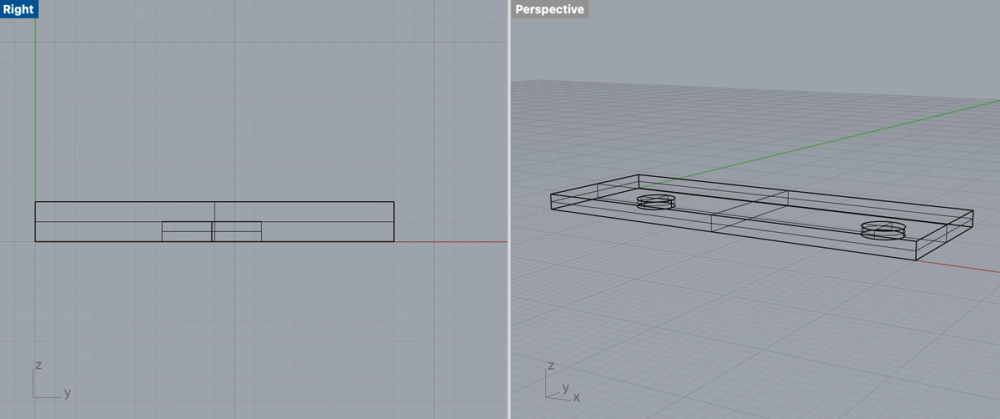1000x419 pixels.
Task: Click the z-y axes icon in Right view
Action: [x=50, y=381]
